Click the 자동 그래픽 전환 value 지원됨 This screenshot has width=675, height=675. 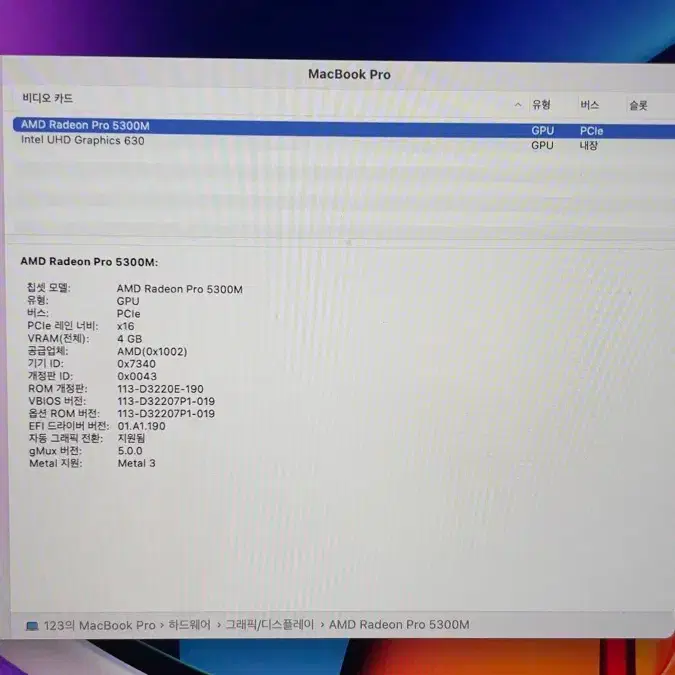click(131, 438)
